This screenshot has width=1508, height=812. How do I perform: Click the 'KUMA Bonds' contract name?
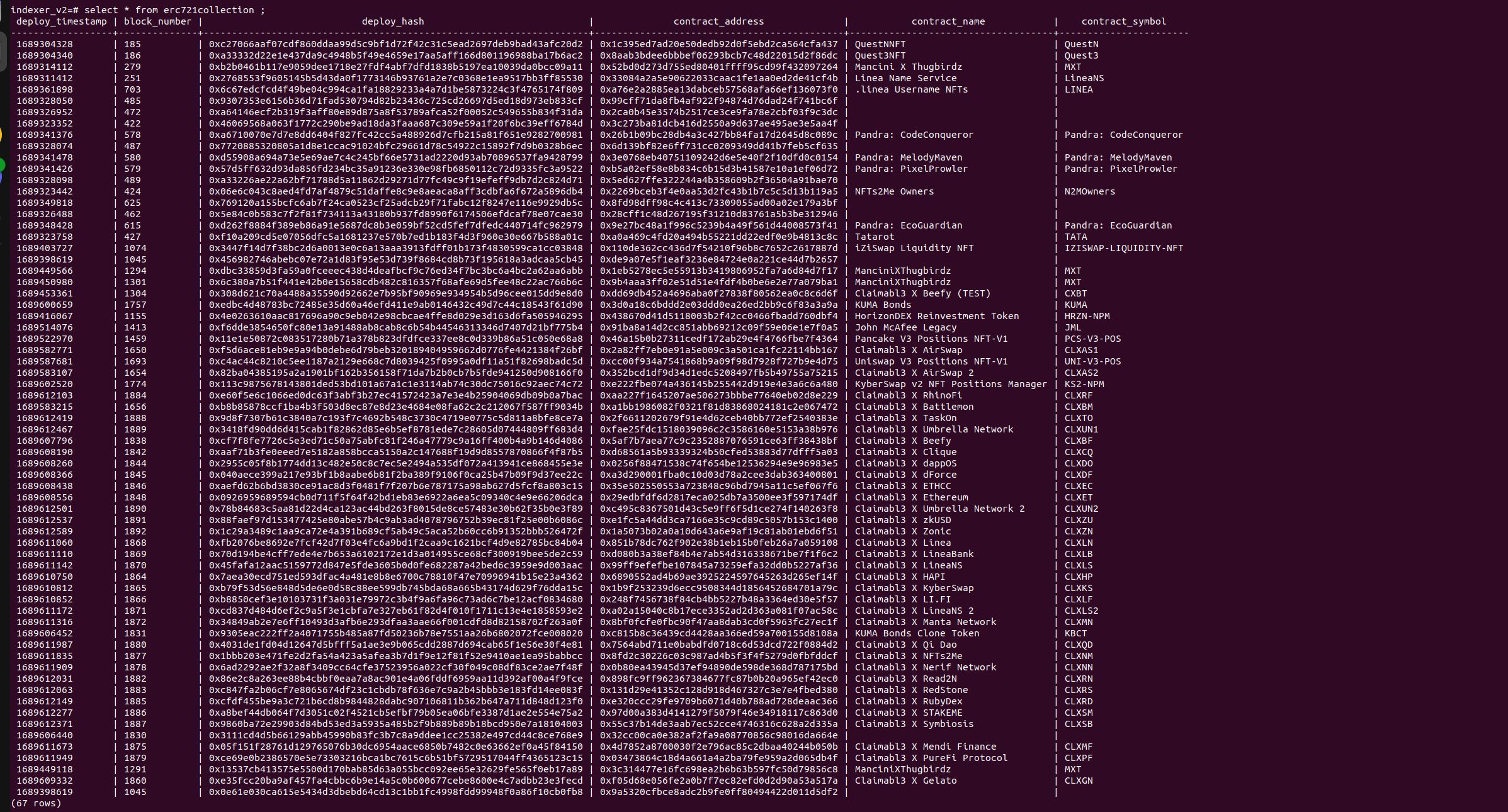click(883, 305)
